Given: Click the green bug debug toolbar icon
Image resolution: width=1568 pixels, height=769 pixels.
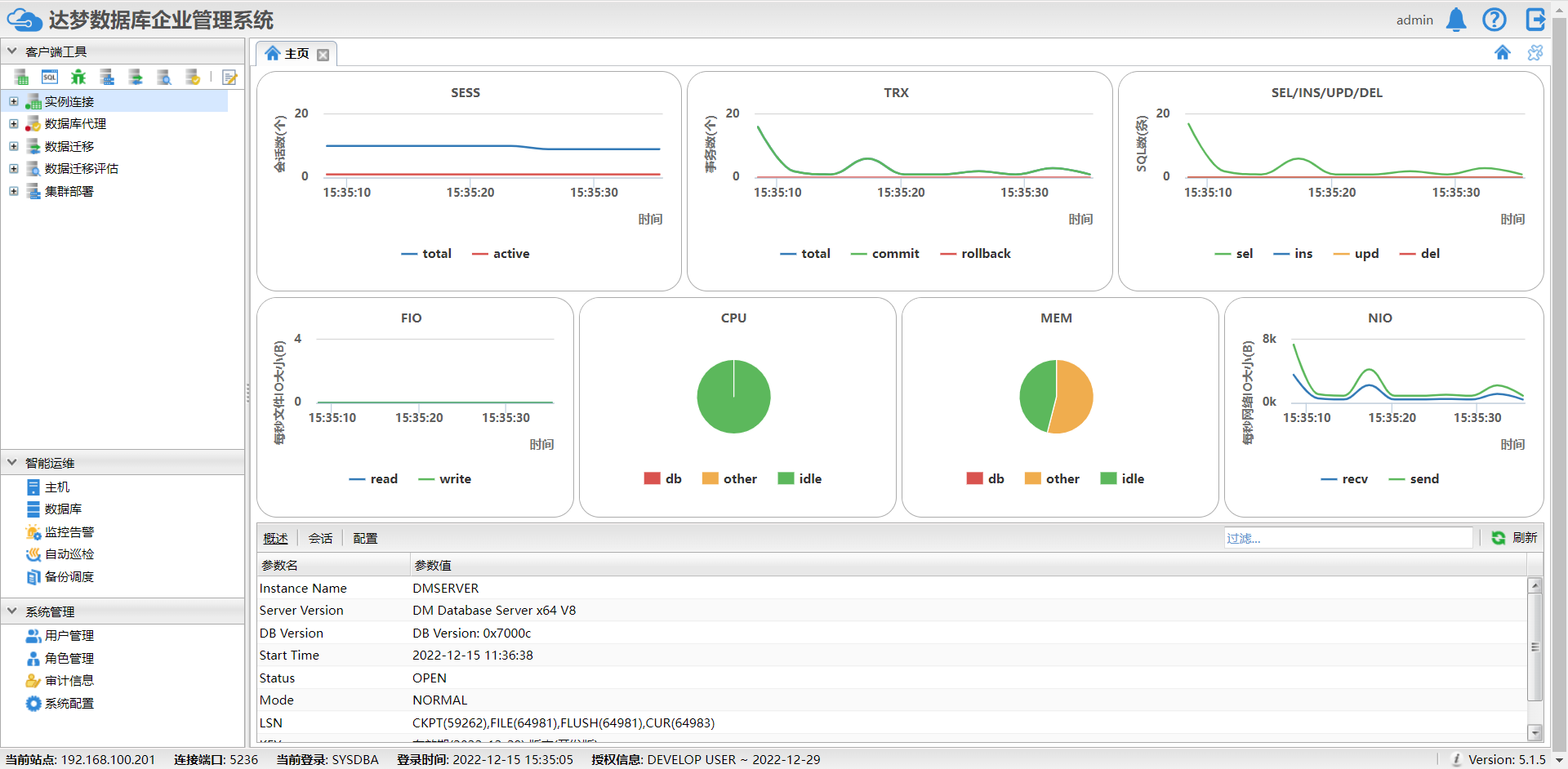Looking at the screenshot, I should [78, 78].
